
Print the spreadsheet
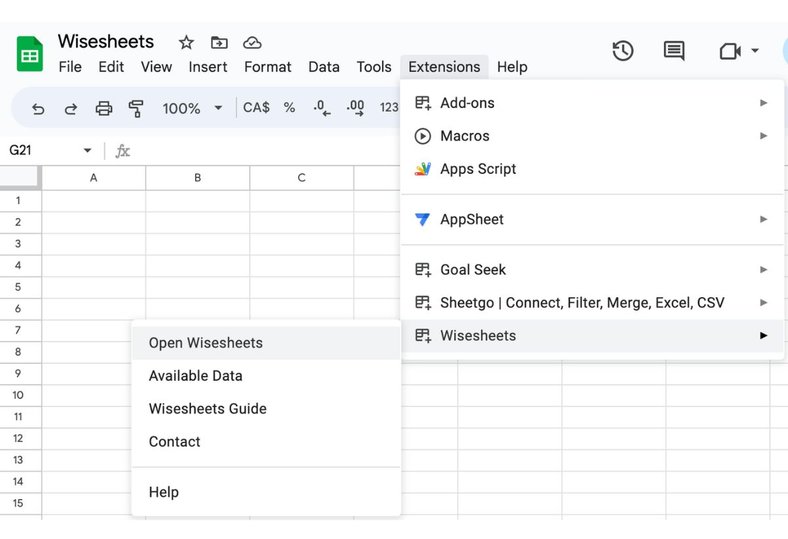[x=104, y=108]
